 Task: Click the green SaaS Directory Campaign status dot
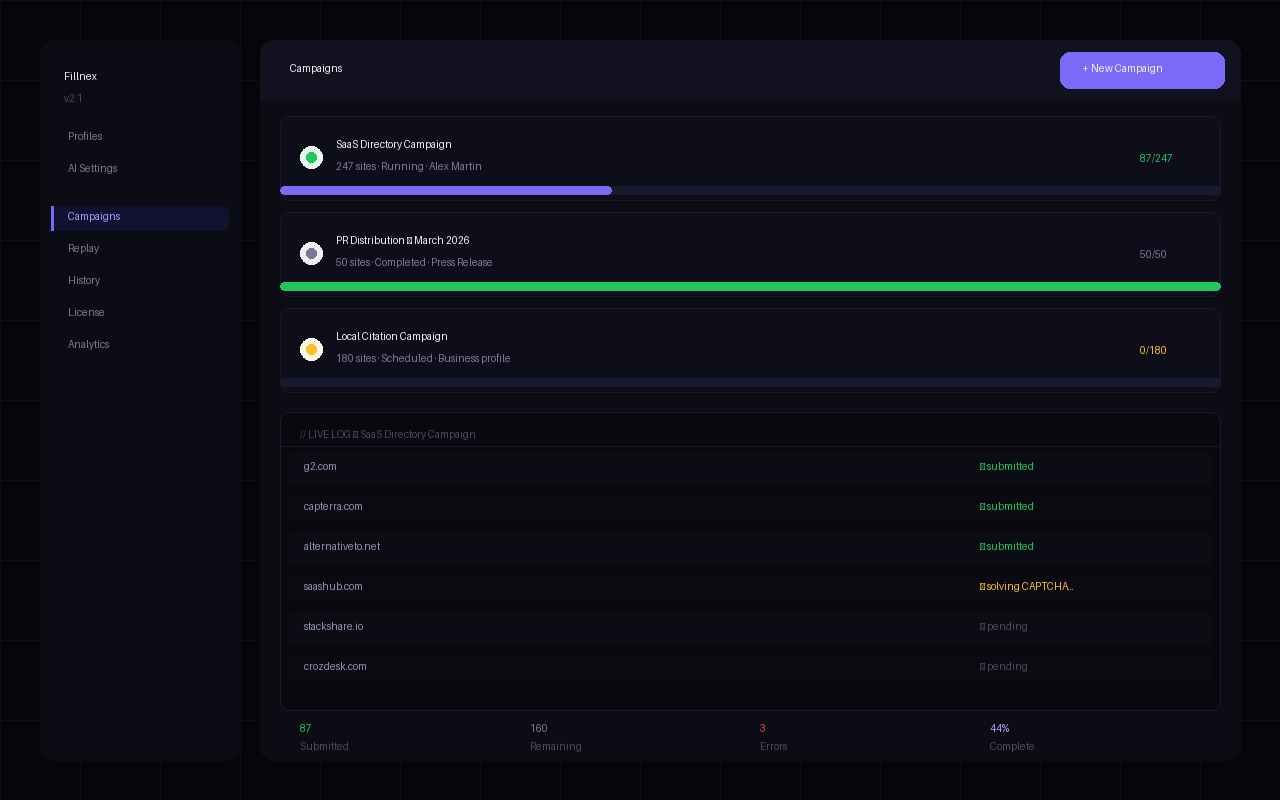click(311, 157)
